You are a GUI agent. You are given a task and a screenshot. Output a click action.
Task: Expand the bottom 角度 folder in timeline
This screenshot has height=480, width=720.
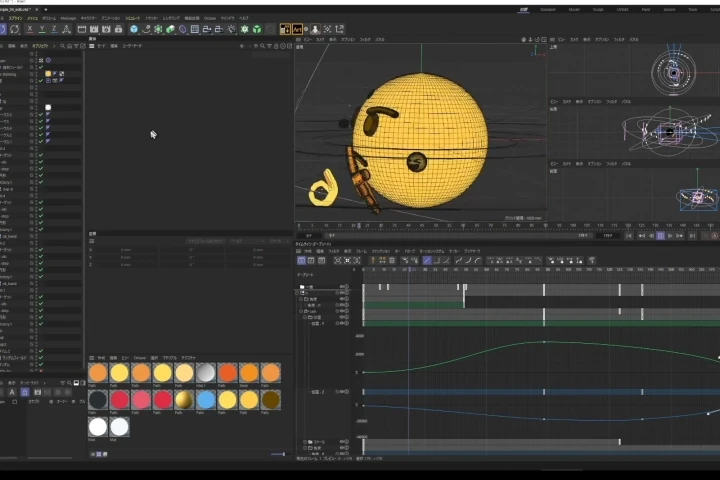click(x=305, y=448)
